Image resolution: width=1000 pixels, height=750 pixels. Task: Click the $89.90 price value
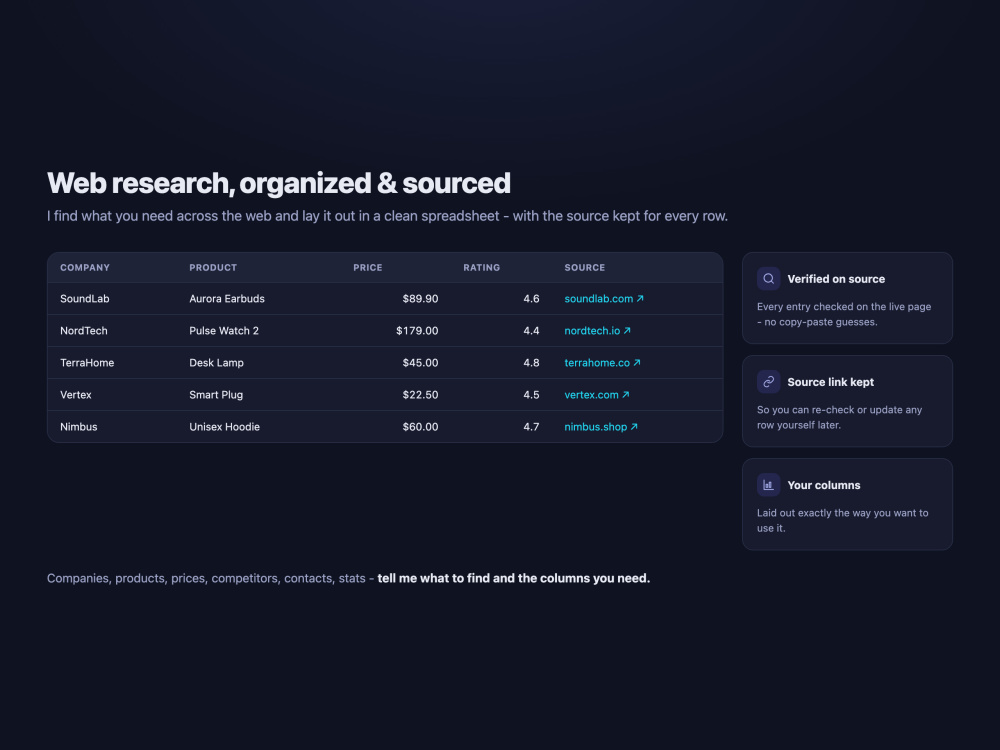420,298
